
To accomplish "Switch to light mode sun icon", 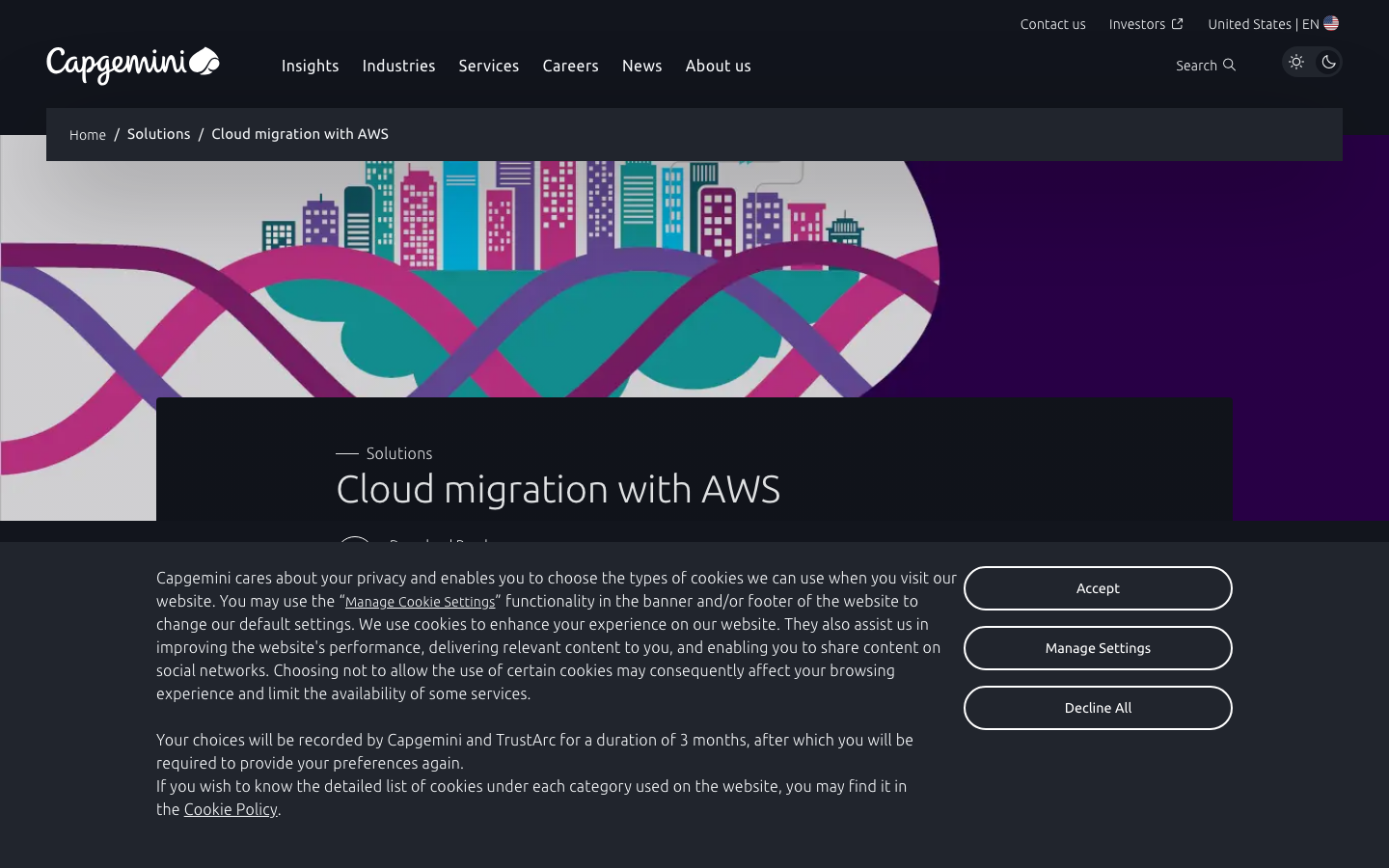I will pos(1296,62).
